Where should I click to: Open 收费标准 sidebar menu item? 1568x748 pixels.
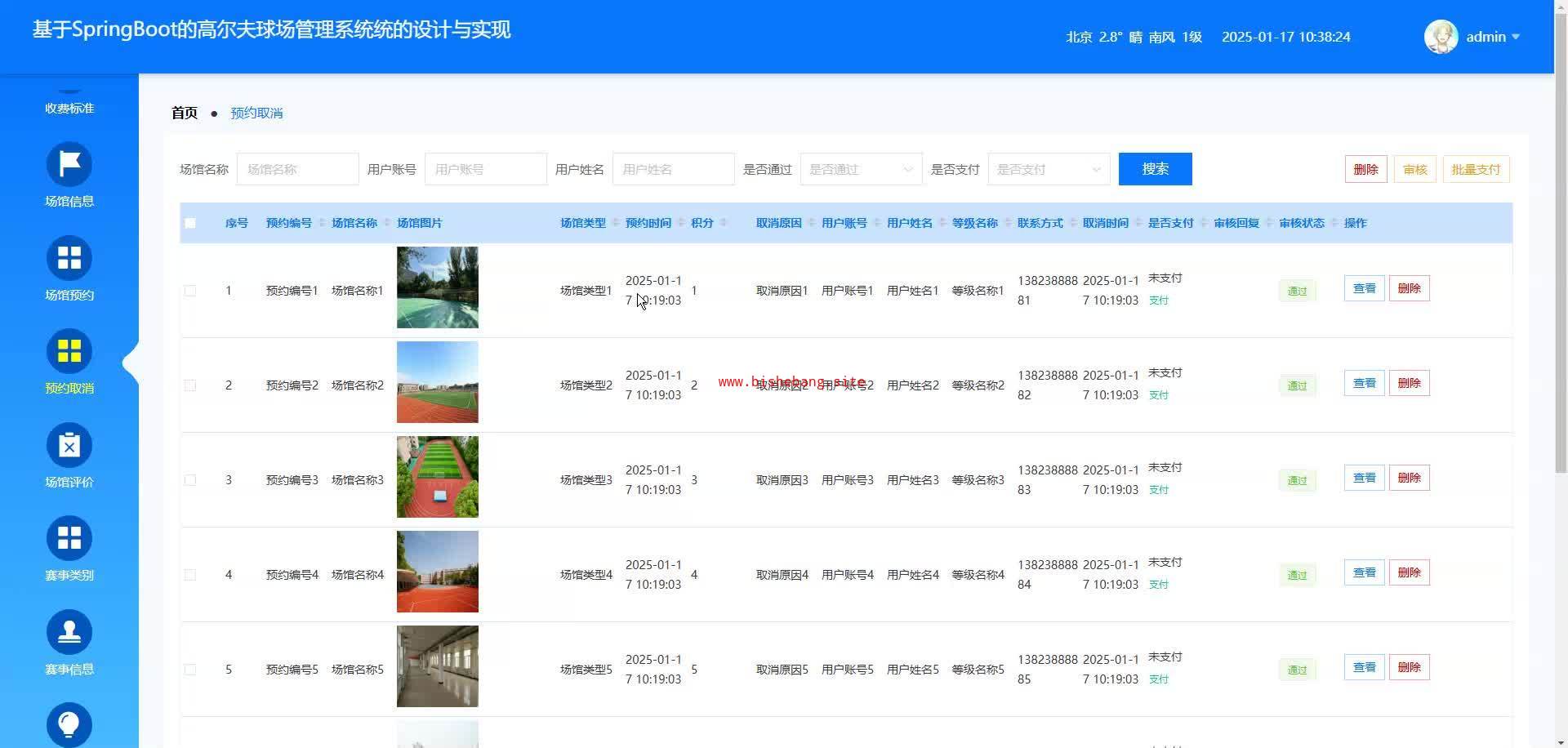point(69,108)
